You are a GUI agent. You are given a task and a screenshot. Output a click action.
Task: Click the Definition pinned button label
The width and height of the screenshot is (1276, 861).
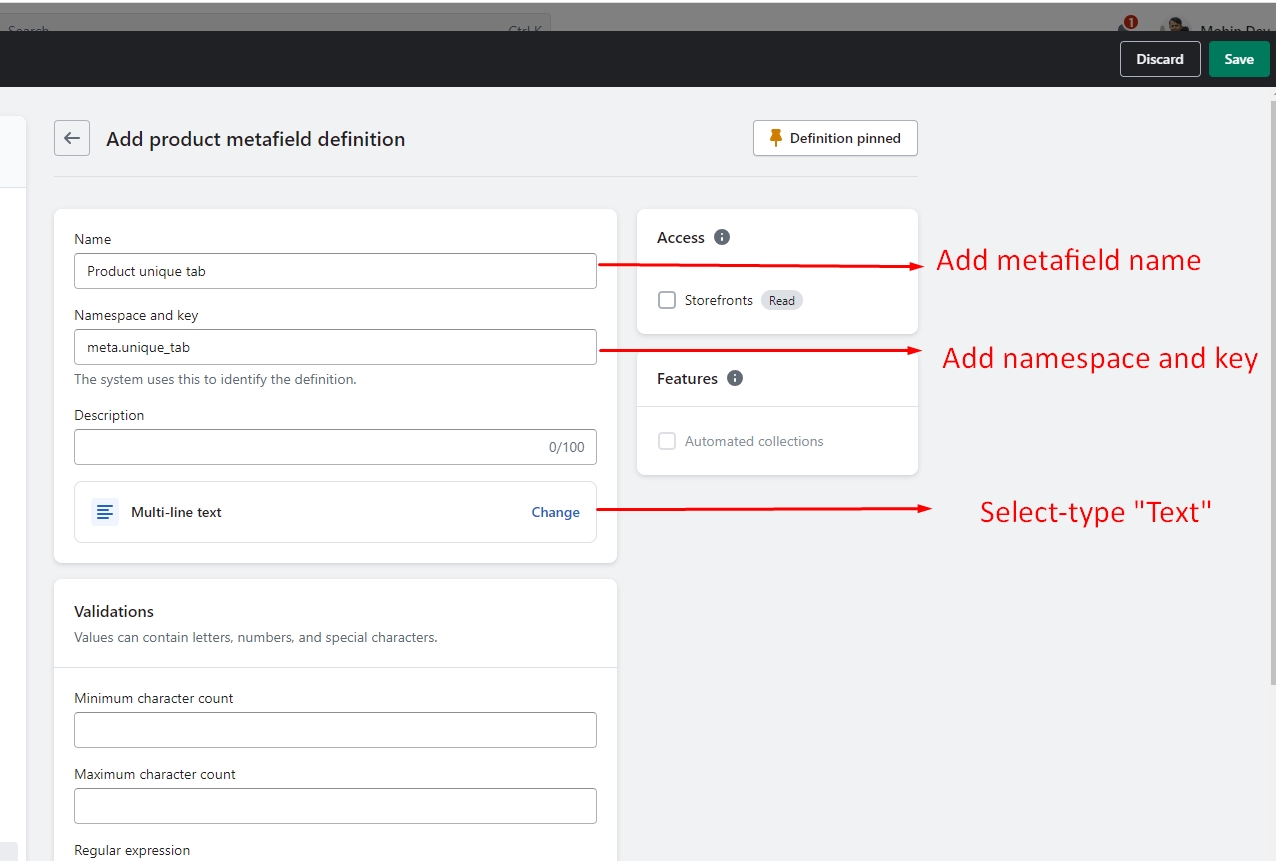click(845, 139)
